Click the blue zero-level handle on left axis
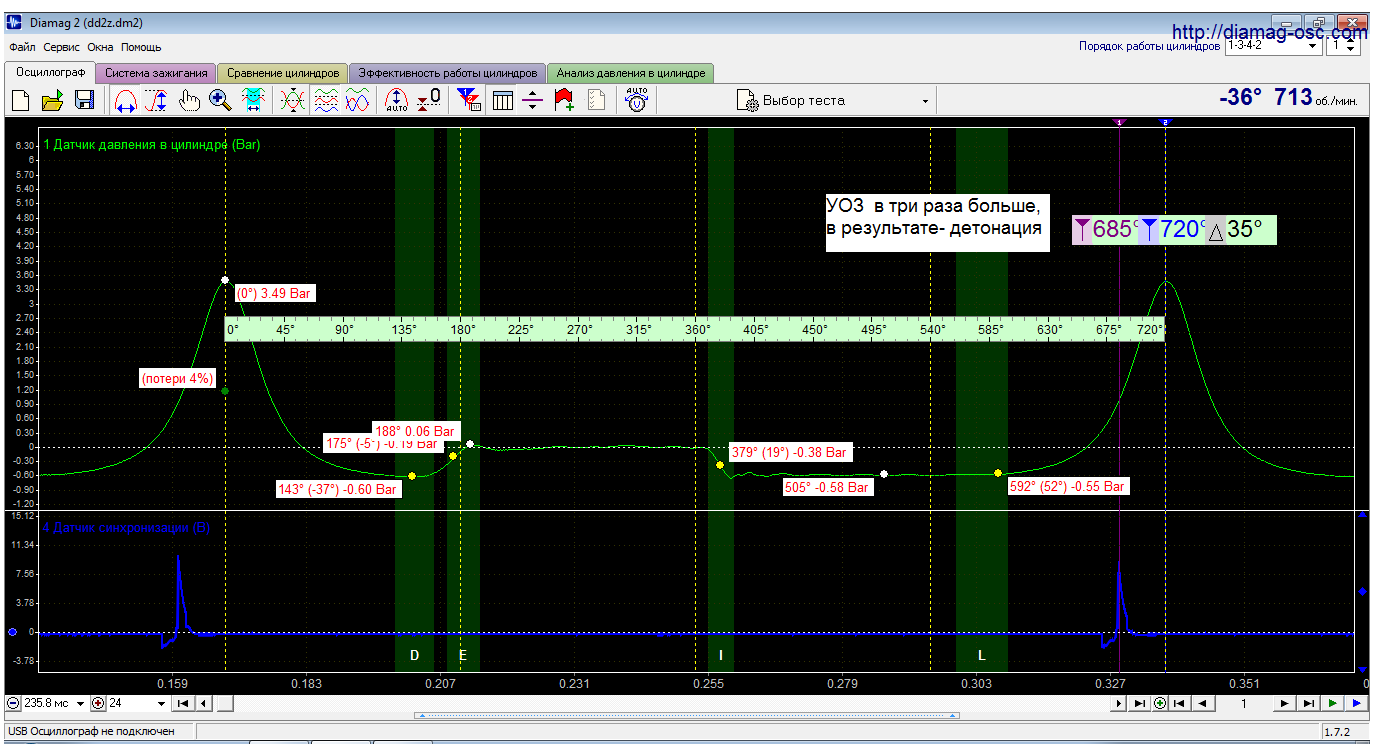 [12, 632]
